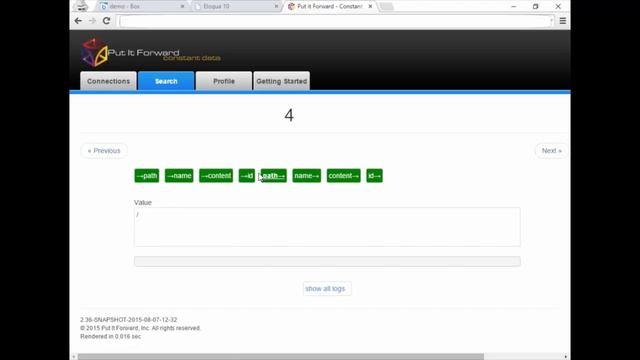Go to the Getting Started tab
Image resolution: width=640 pixels, height=360 pixels.
282,81
